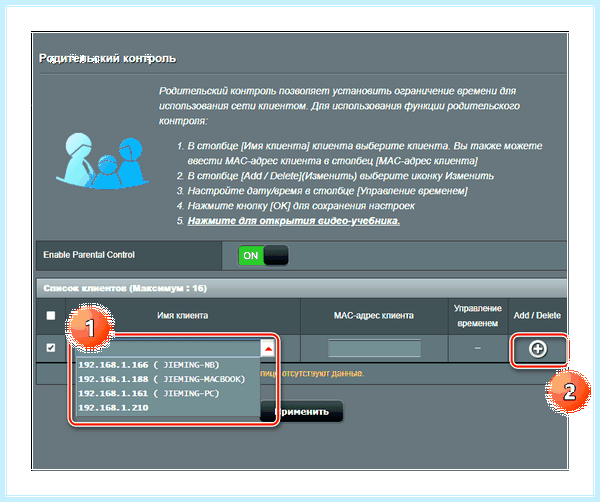
Task: Turn off the Enable Parental Control switch
Action: coord(263,255)
